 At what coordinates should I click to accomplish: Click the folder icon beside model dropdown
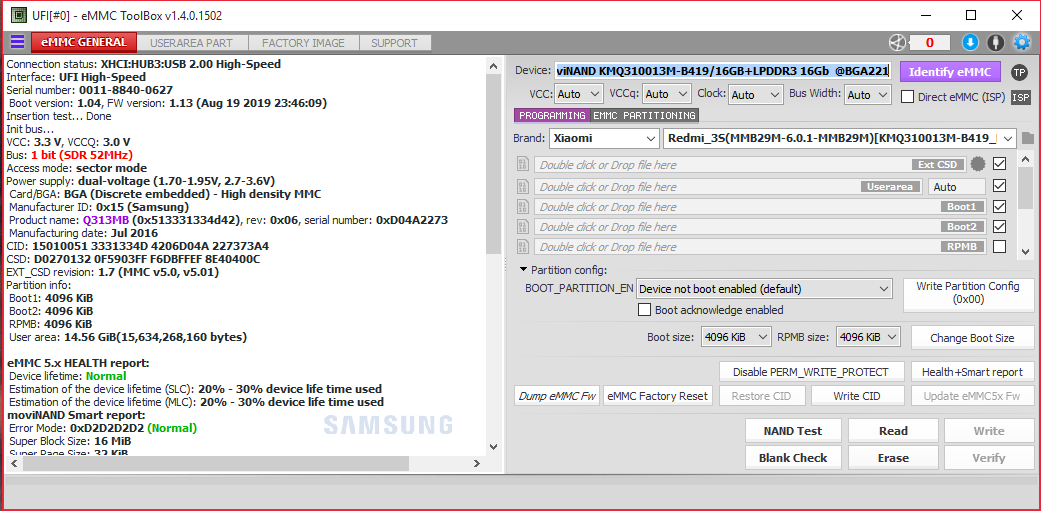click(x=1028, y=139)
